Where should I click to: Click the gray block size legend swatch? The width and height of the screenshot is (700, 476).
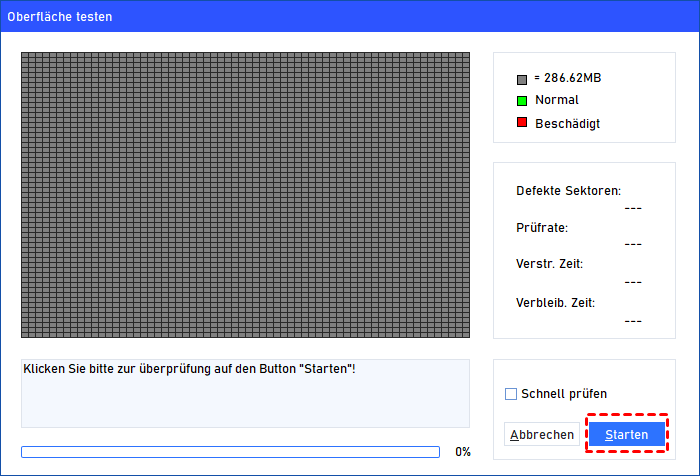(522, 79)
